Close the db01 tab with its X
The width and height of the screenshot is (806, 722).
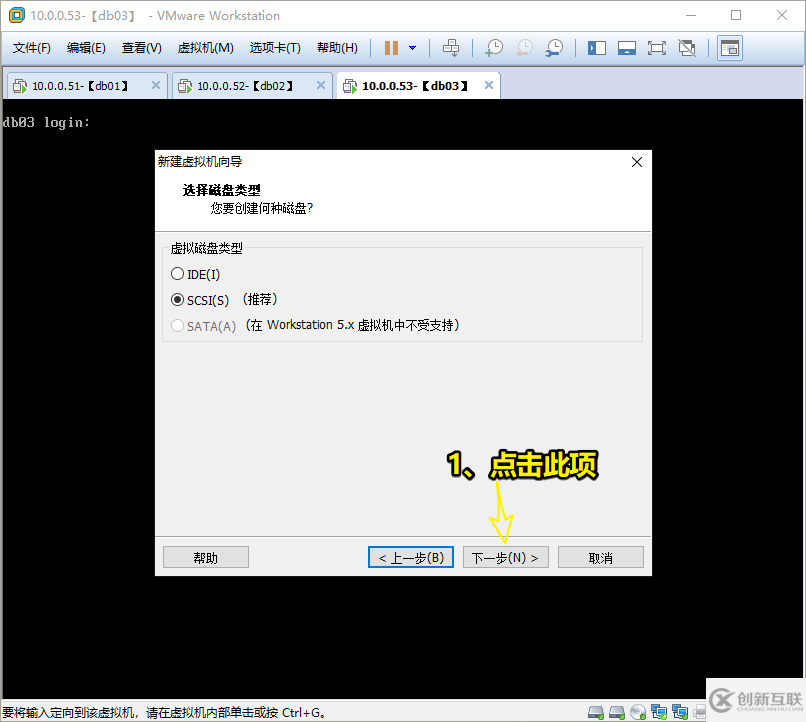click(x=156, y=85)
